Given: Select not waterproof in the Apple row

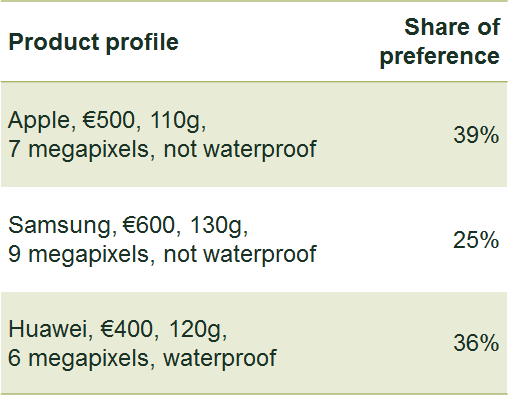Looking at the screenshot, I should point(240,151).
